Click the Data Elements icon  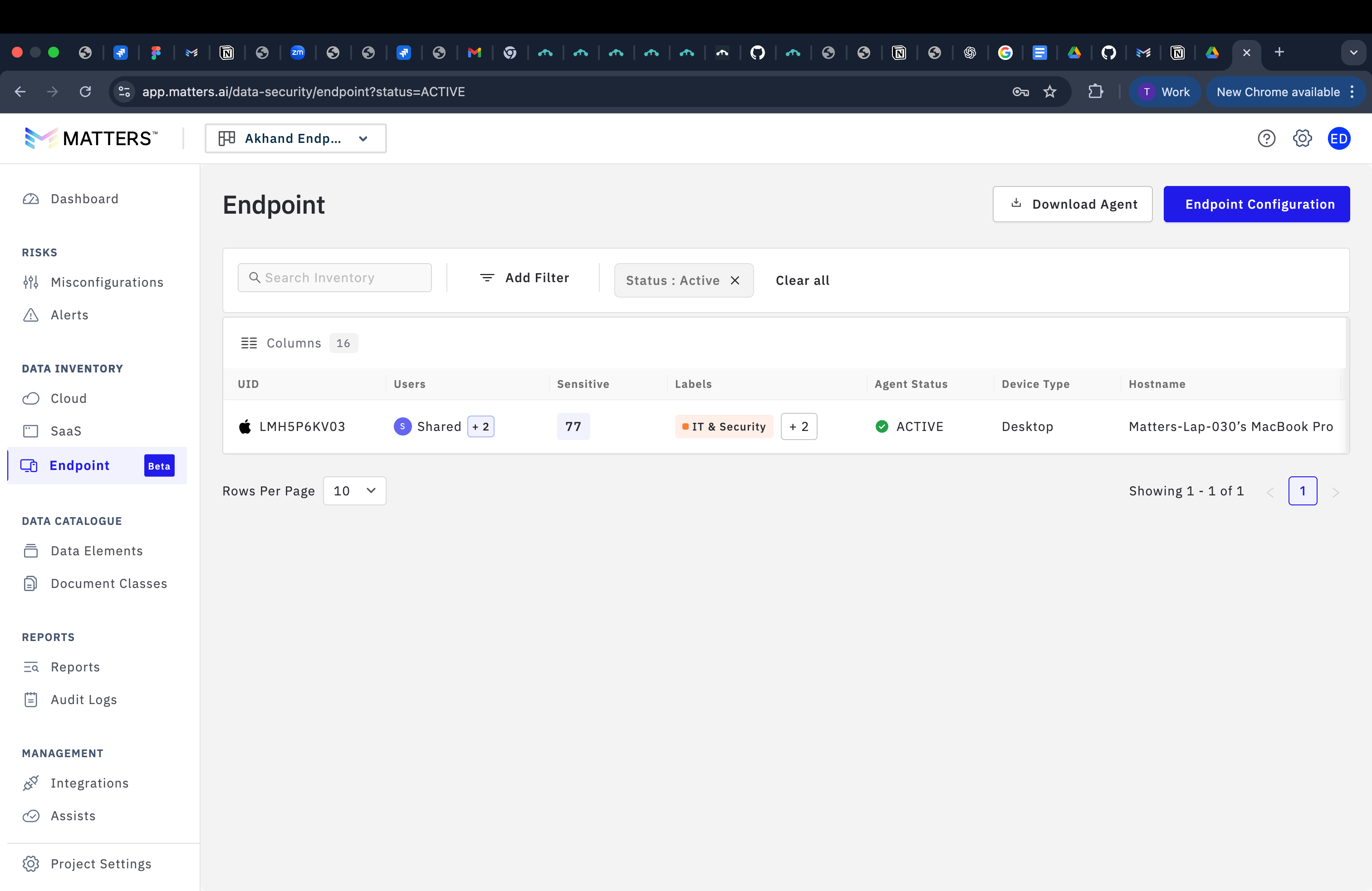(x=30, y=551)
